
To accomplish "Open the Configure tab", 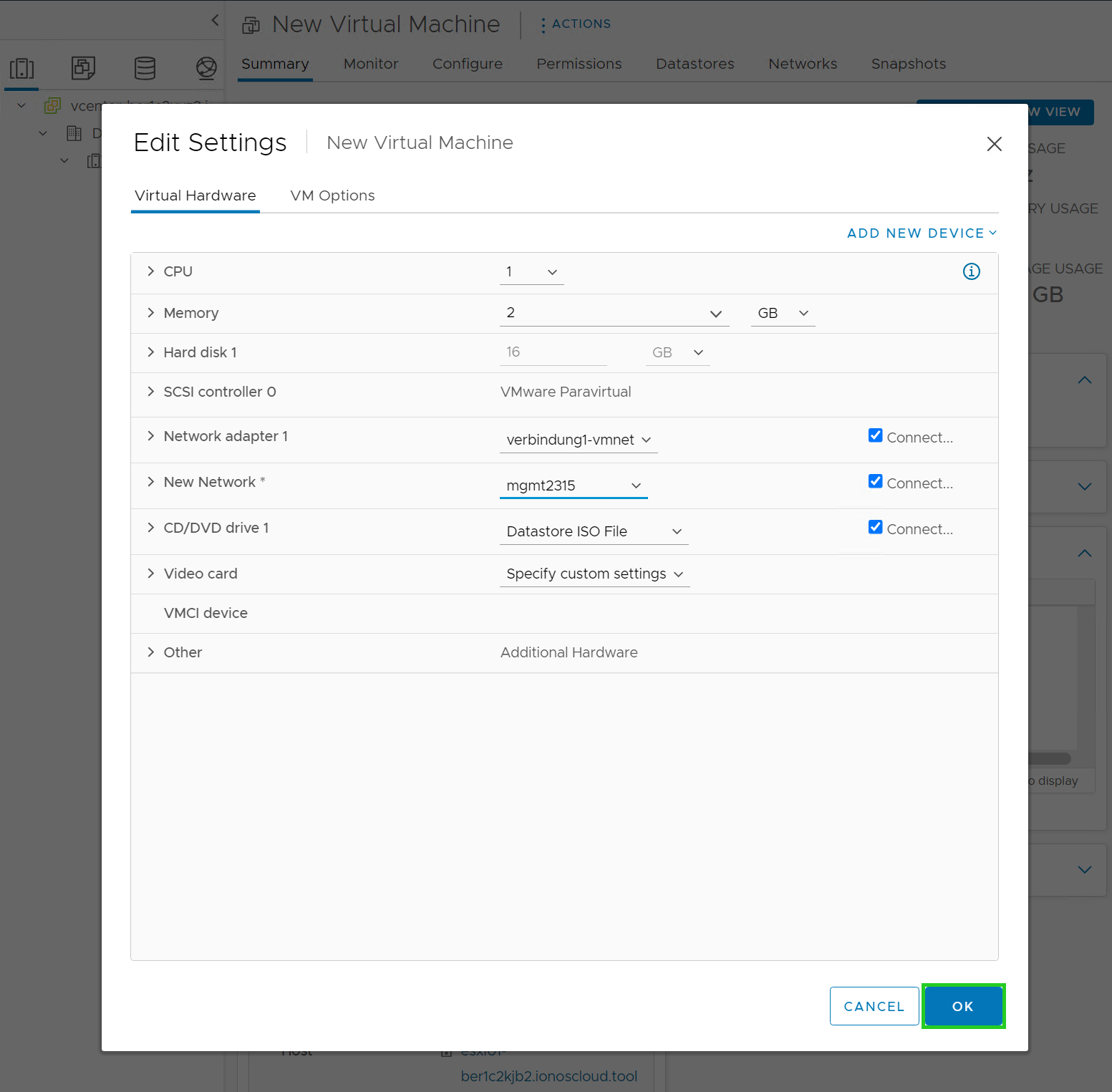I will tap(468, 64).
